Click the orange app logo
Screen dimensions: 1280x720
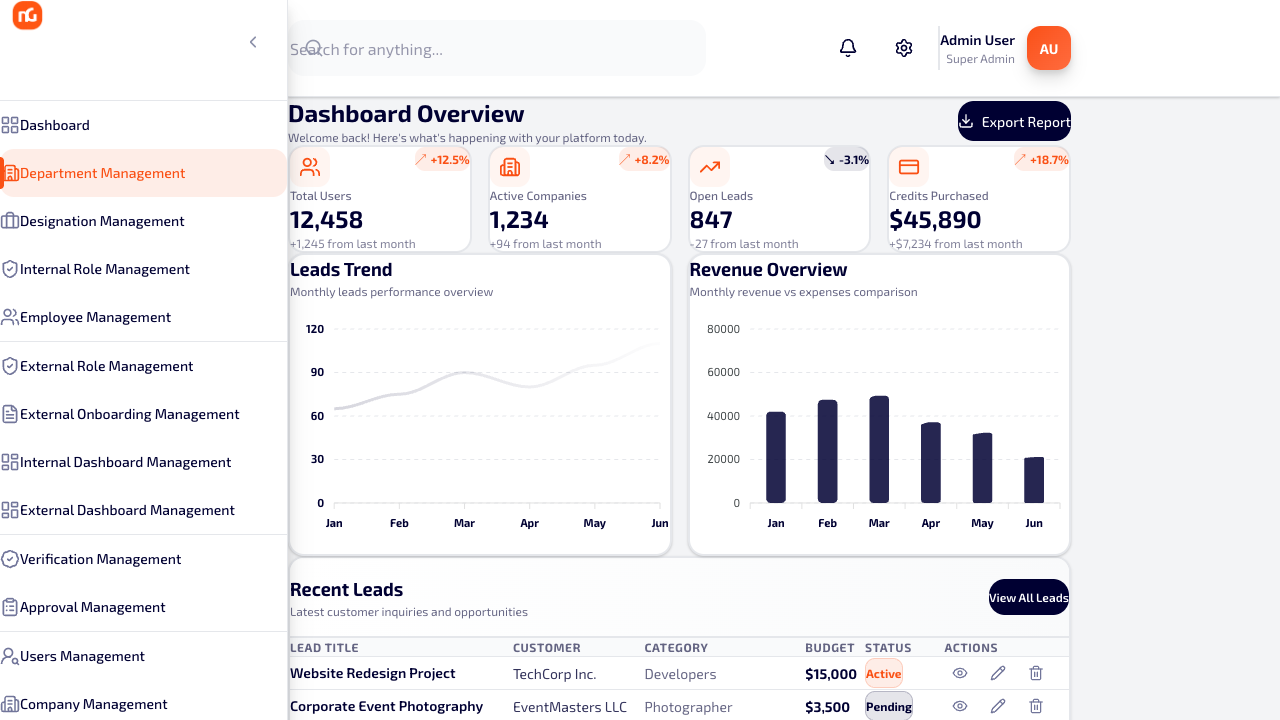pyautogui.click(x=27, y=15)
